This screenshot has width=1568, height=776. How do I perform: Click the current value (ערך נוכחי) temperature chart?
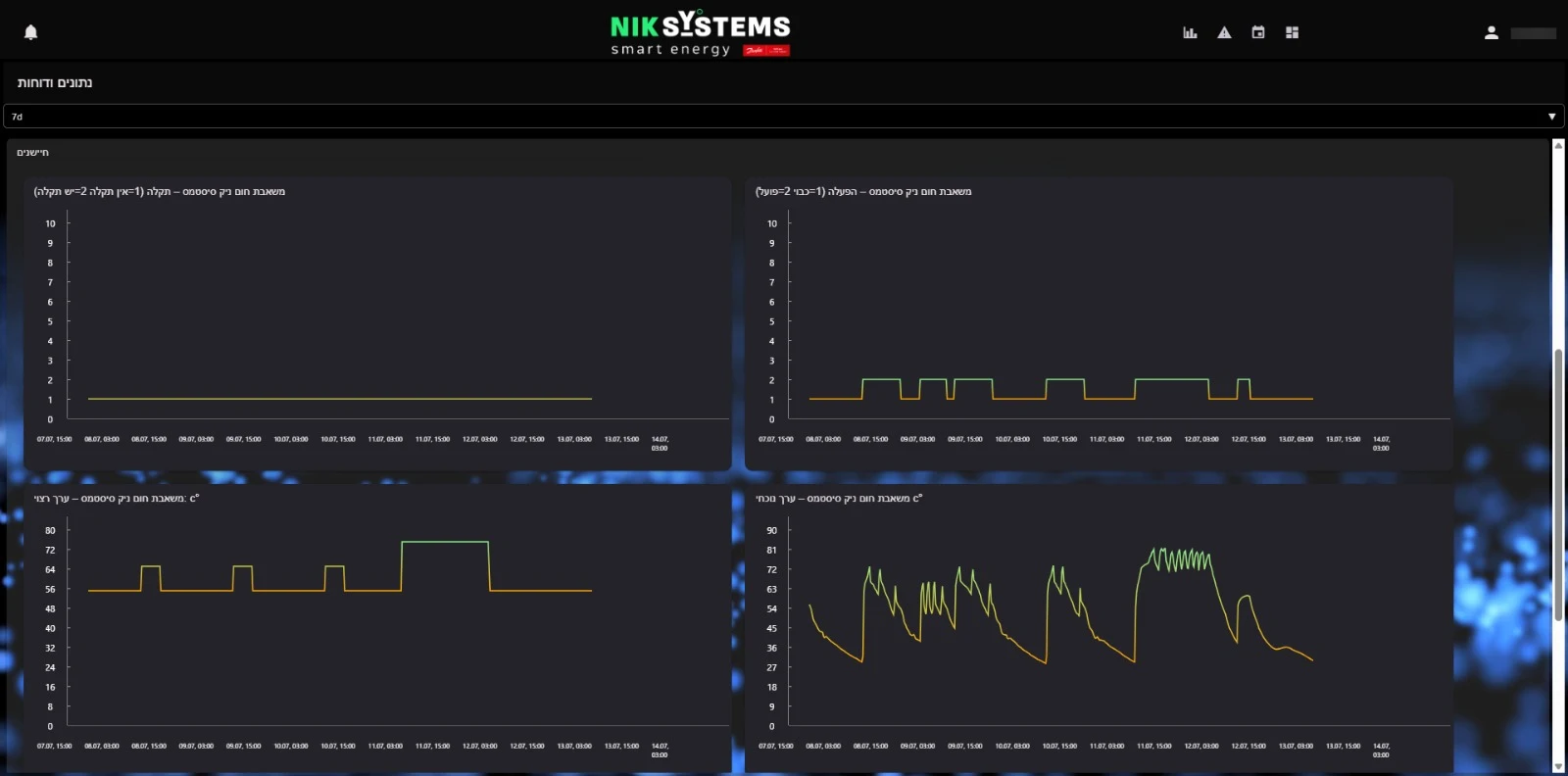[x=1098, y=627]
